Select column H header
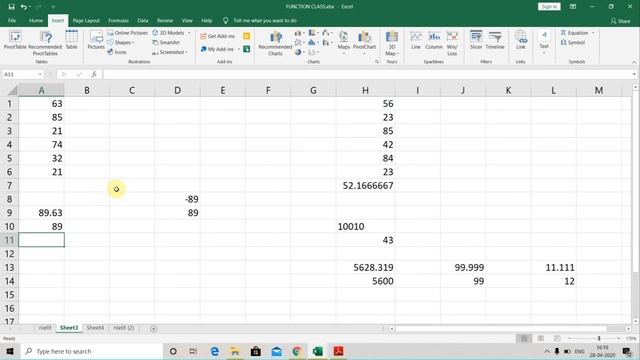 [x=365, y=90]
